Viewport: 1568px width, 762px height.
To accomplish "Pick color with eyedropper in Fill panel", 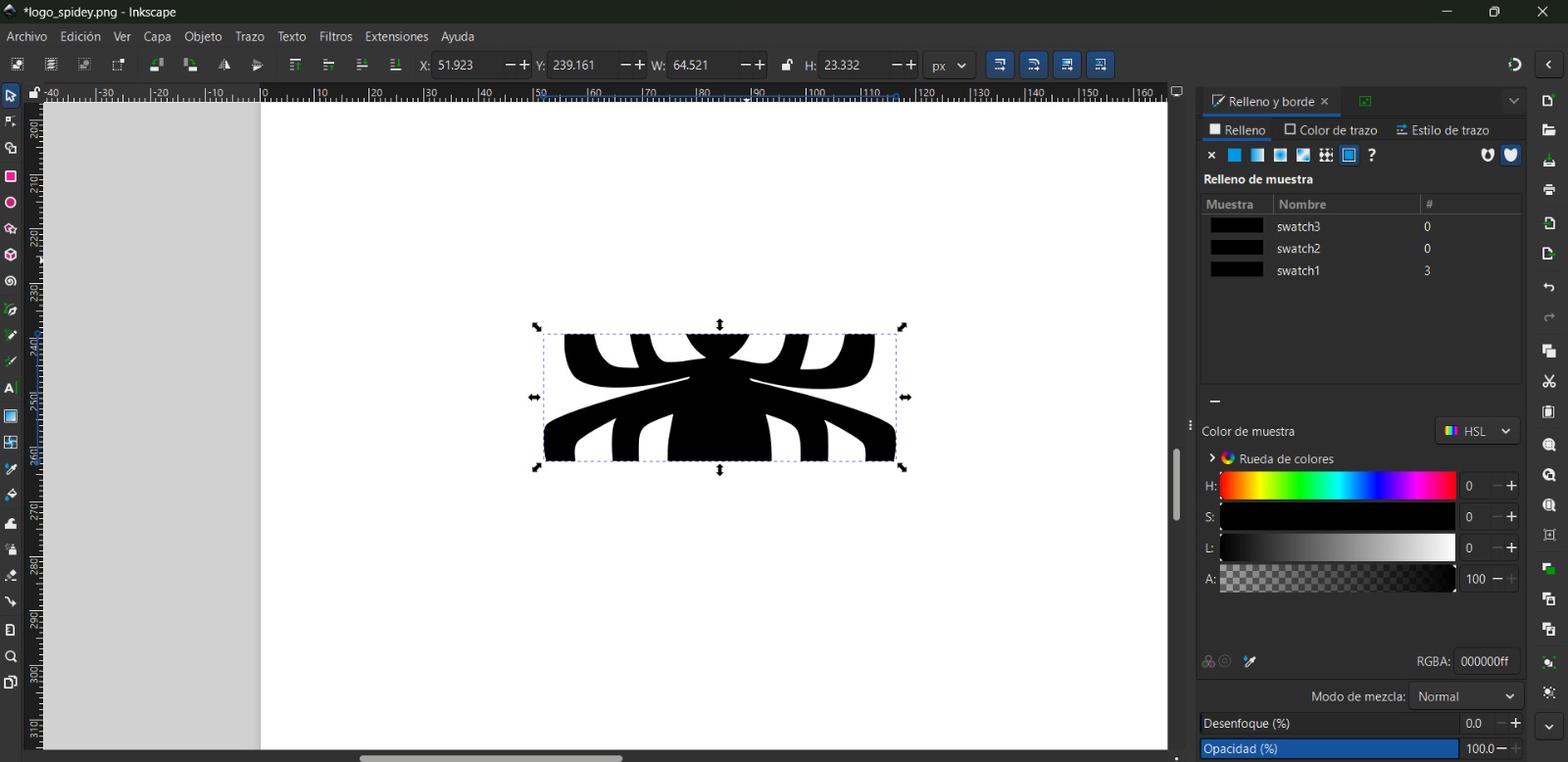I will click(x=1250, y=662).
